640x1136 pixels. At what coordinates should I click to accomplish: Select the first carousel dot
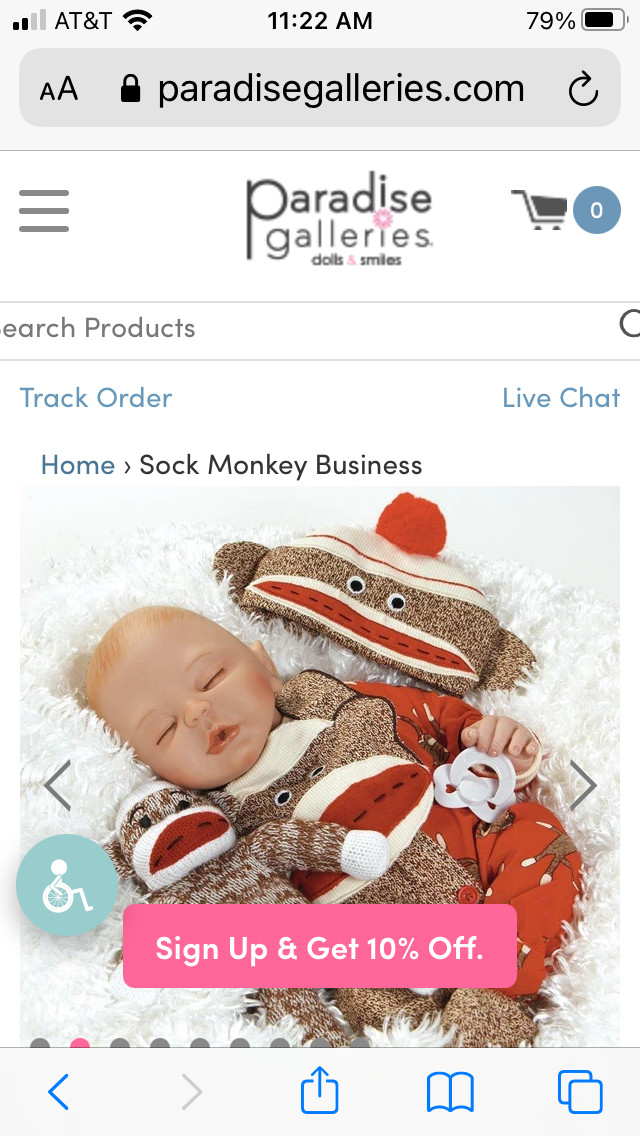41,1045
